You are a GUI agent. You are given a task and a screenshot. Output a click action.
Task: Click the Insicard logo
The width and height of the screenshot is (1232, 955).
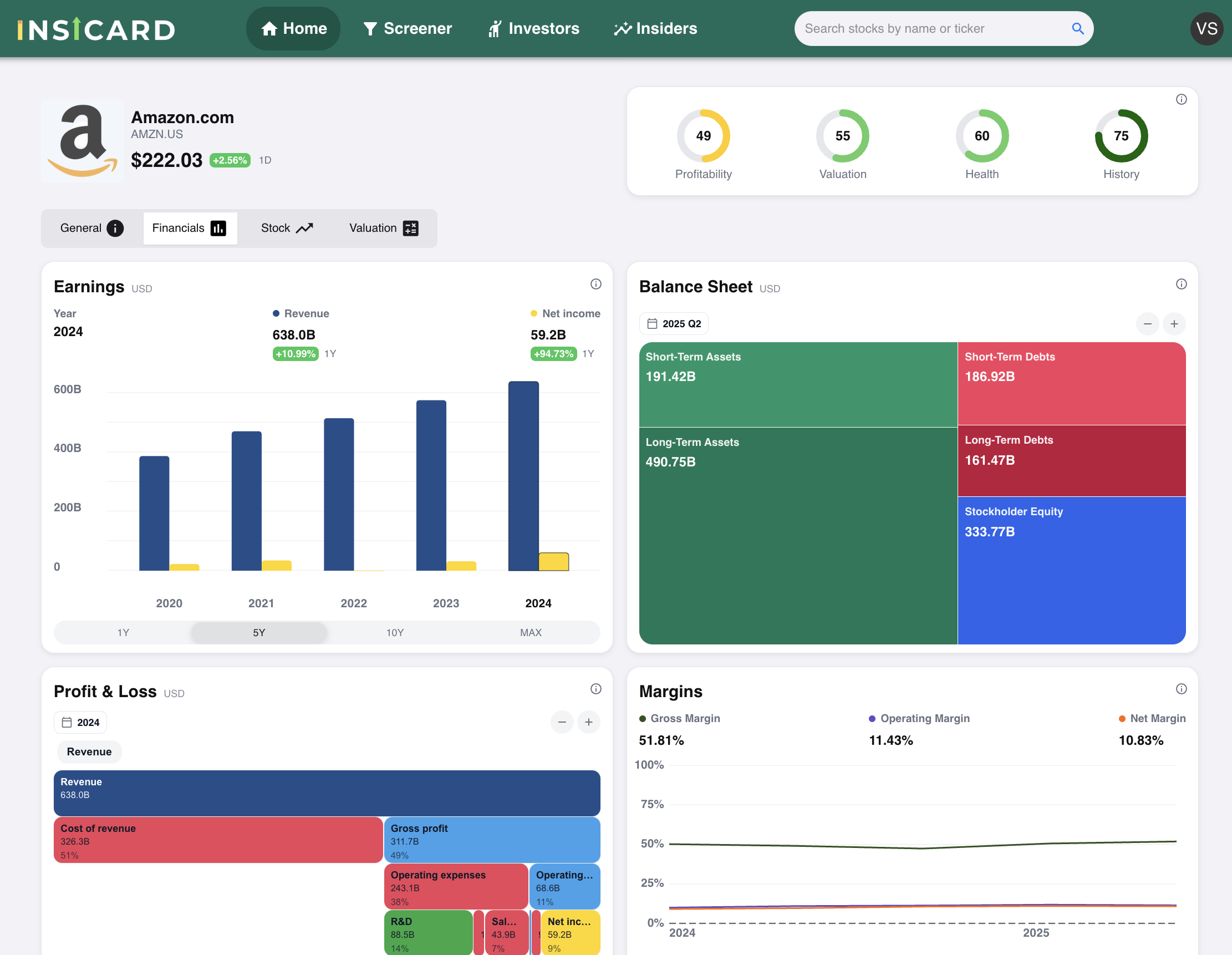pyautogui.click(x=96, y=29)
